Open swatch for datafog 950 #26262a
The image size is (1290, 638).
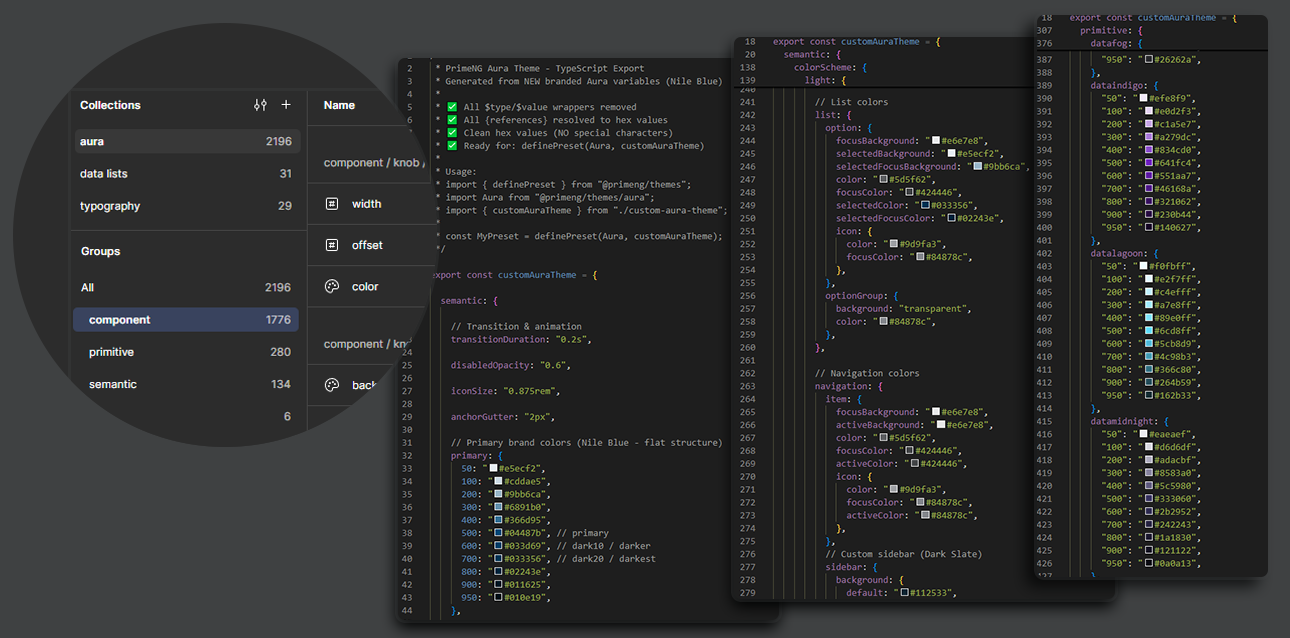pos(1151,59)
